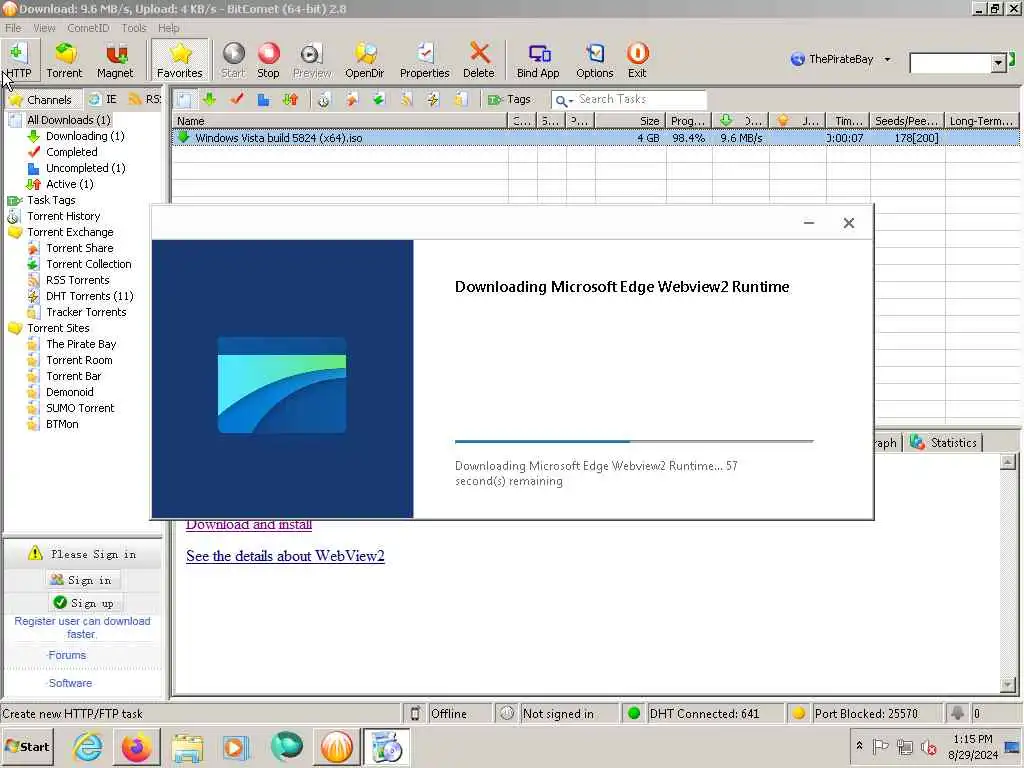Open SUMO Torrent site entry
This screenshot has height=768, width=1024.
point(80,408)
